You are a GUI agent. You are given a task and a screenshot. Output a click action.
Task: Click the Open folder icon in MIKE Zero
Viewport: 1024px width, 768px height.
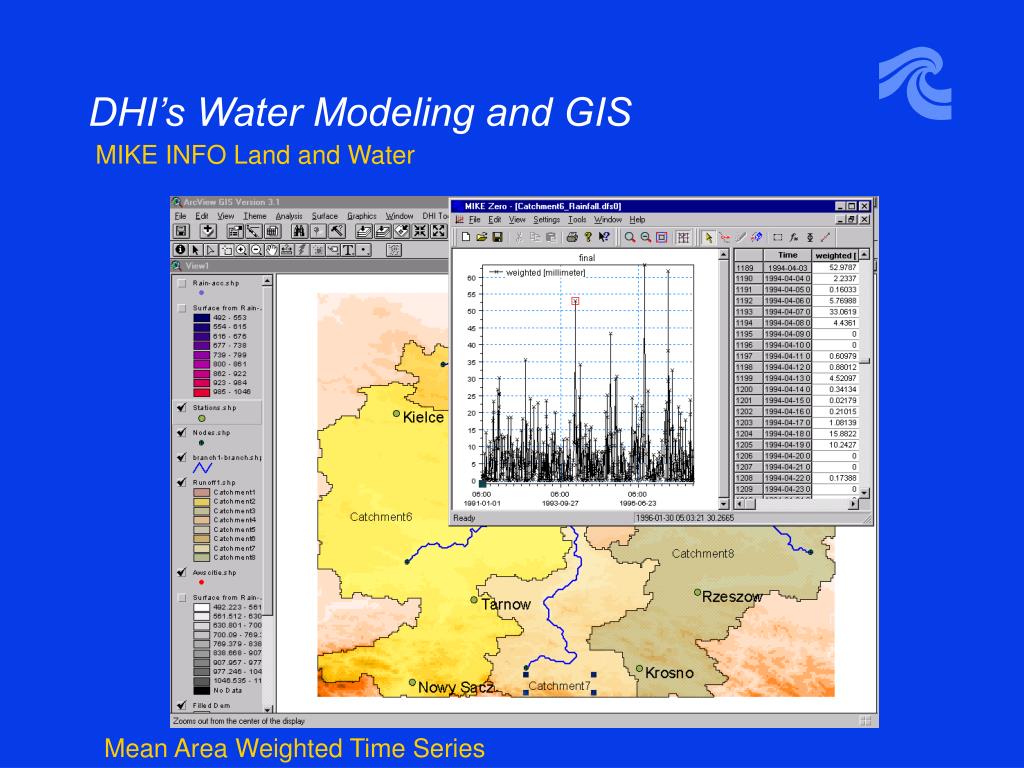pyautogui.click(x=482, y=237)
